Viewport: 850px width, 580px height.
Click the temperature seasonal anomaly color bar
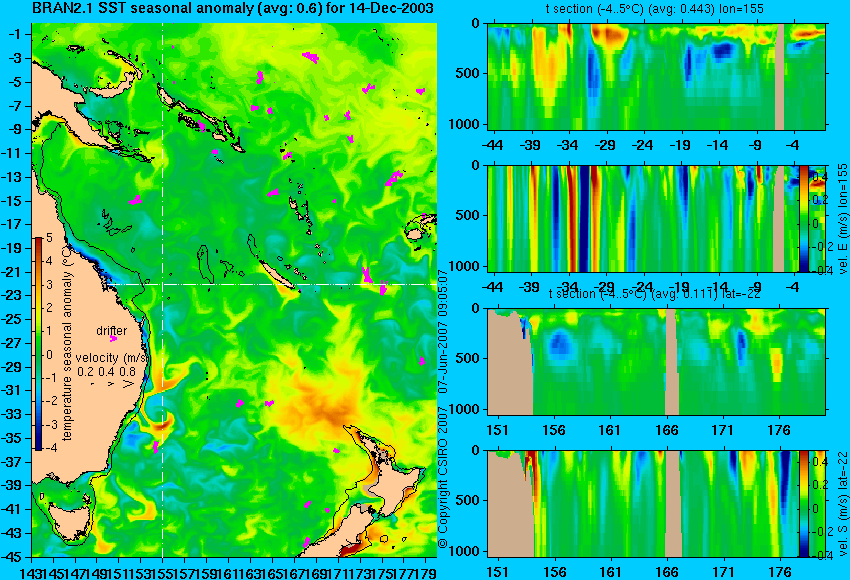click(x=38, y=344)
